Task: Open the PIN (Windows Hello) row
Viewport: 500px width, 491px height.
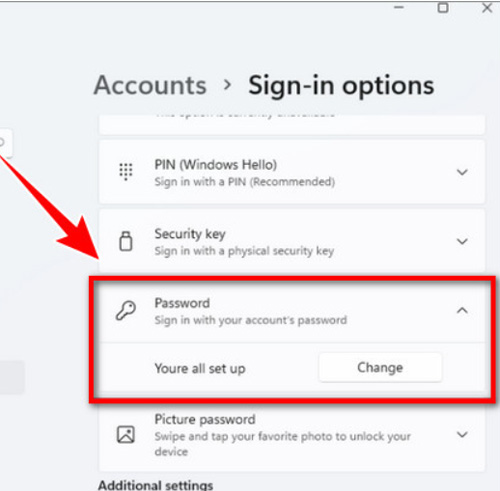Action: (292, 172)
